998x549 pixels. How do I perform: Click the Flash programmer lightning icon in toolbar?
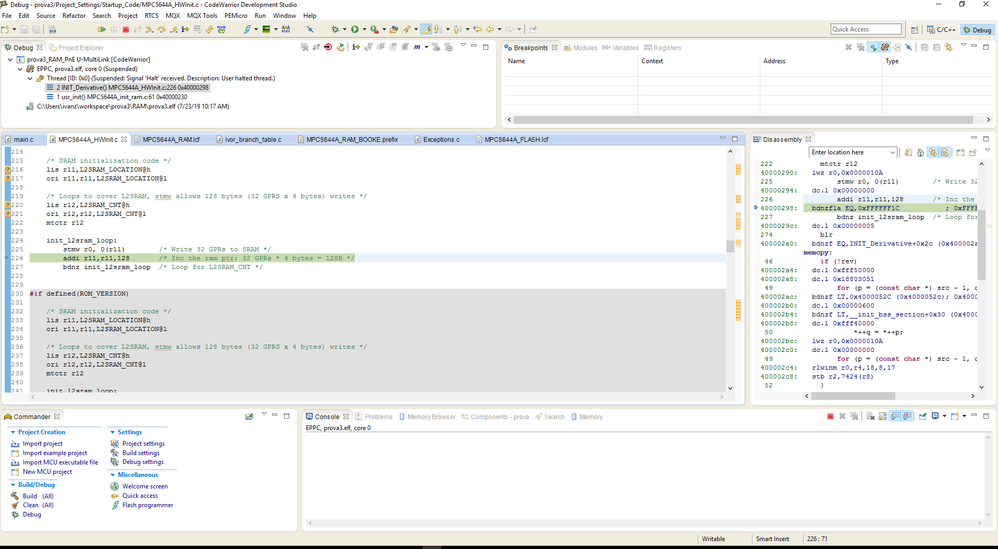coord(247,29)
